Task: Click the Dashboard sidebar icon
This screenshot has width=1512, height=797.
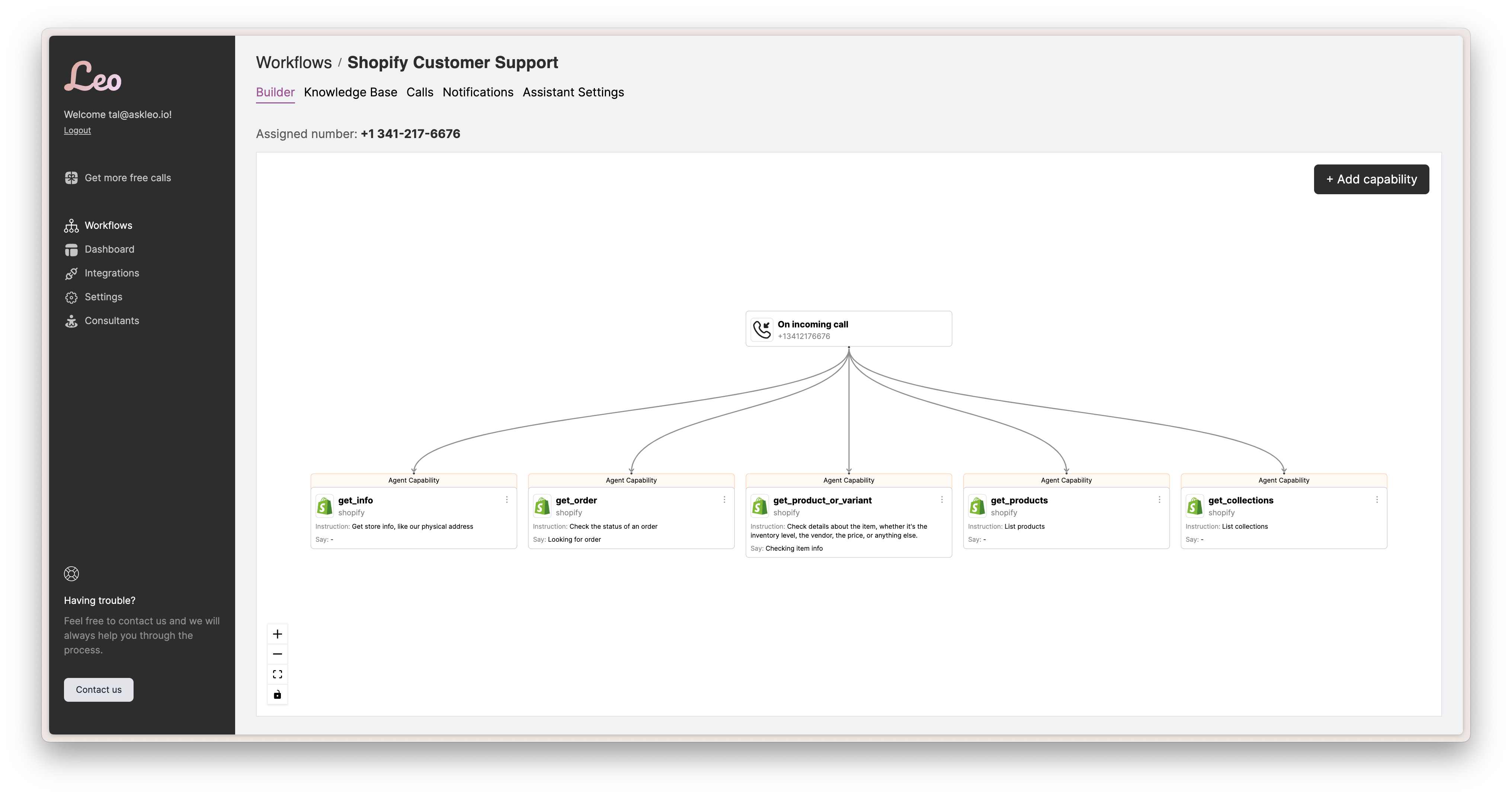Action: point(71,249)
